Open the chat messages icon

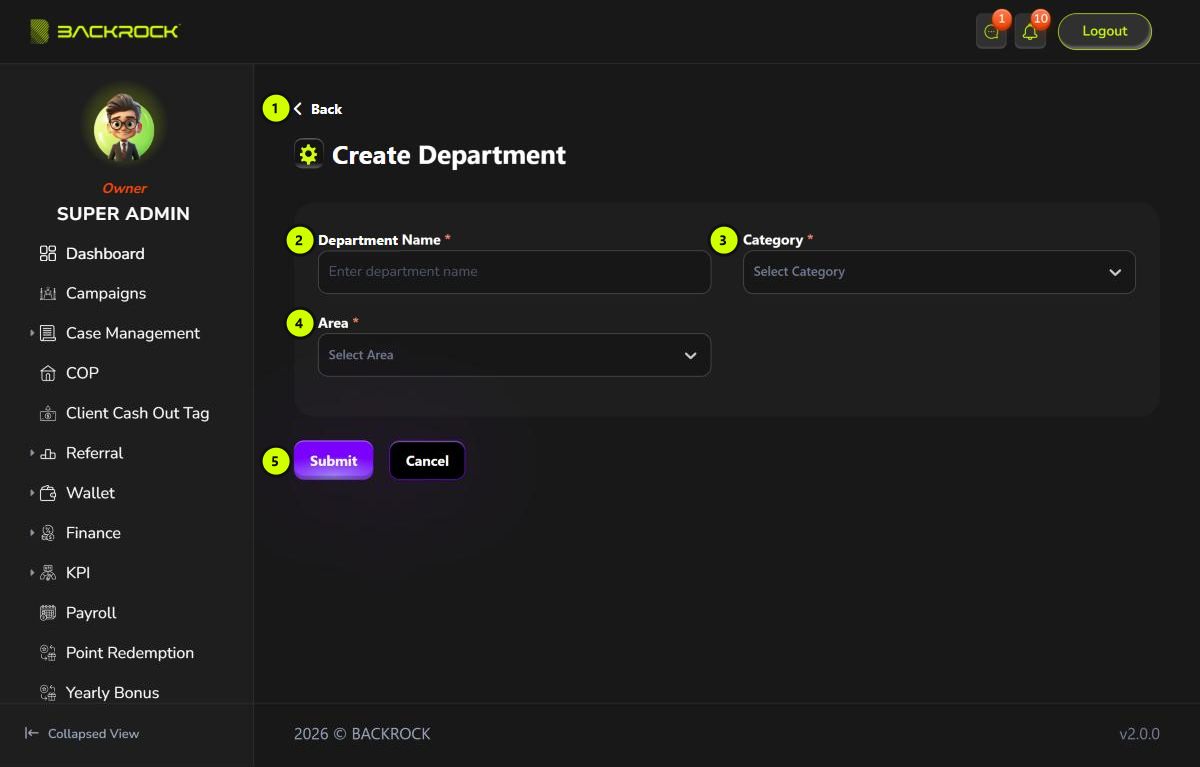tap(991, 32)
